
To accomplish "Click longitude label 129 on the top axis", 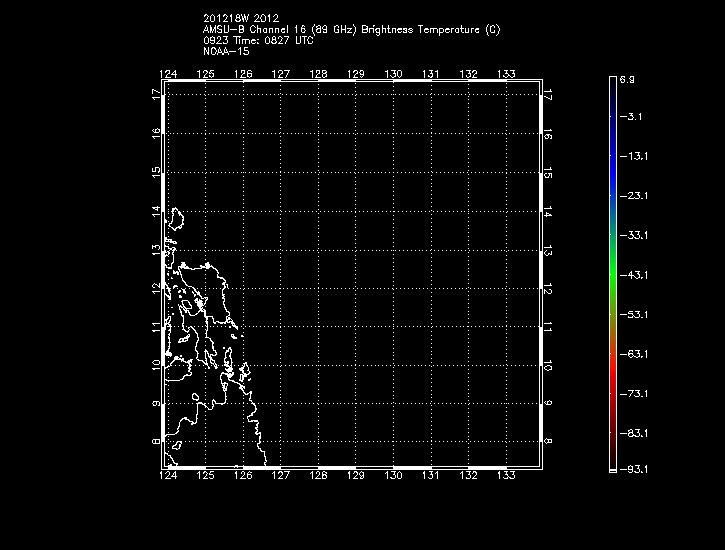I will tap(356, 74).
